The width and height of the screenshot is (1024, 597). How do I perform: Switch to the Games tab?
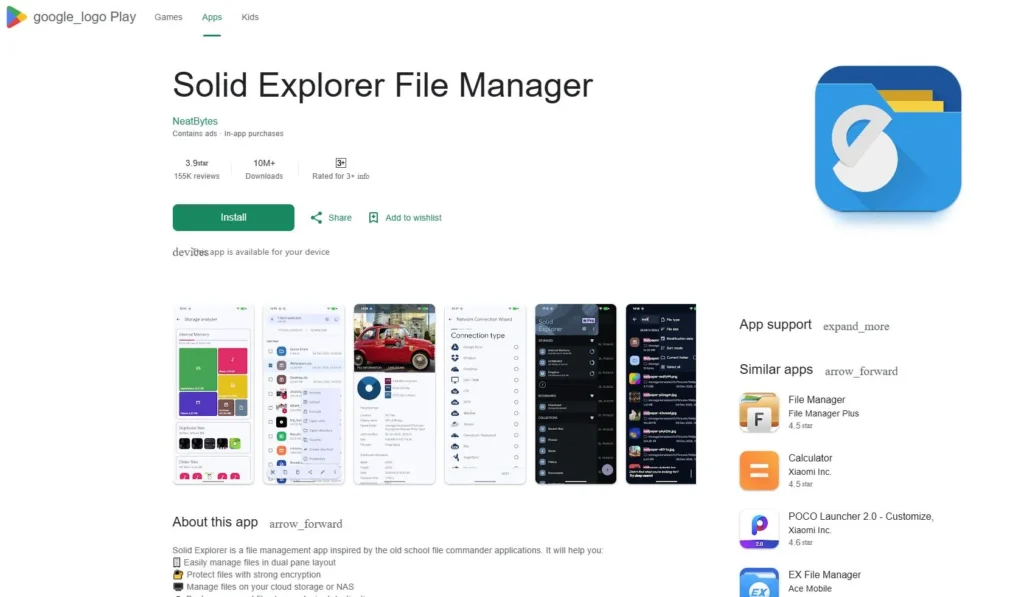[168, 16]
